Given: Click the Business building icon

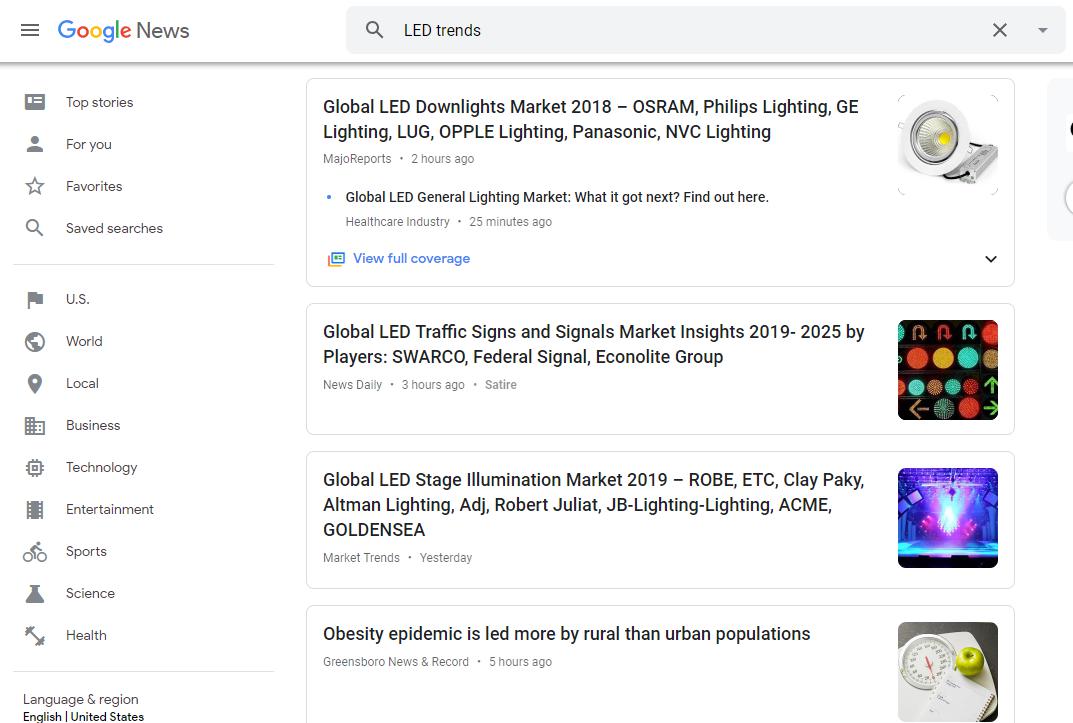Looking at the screenshot, I should click(x=35, y=425).
